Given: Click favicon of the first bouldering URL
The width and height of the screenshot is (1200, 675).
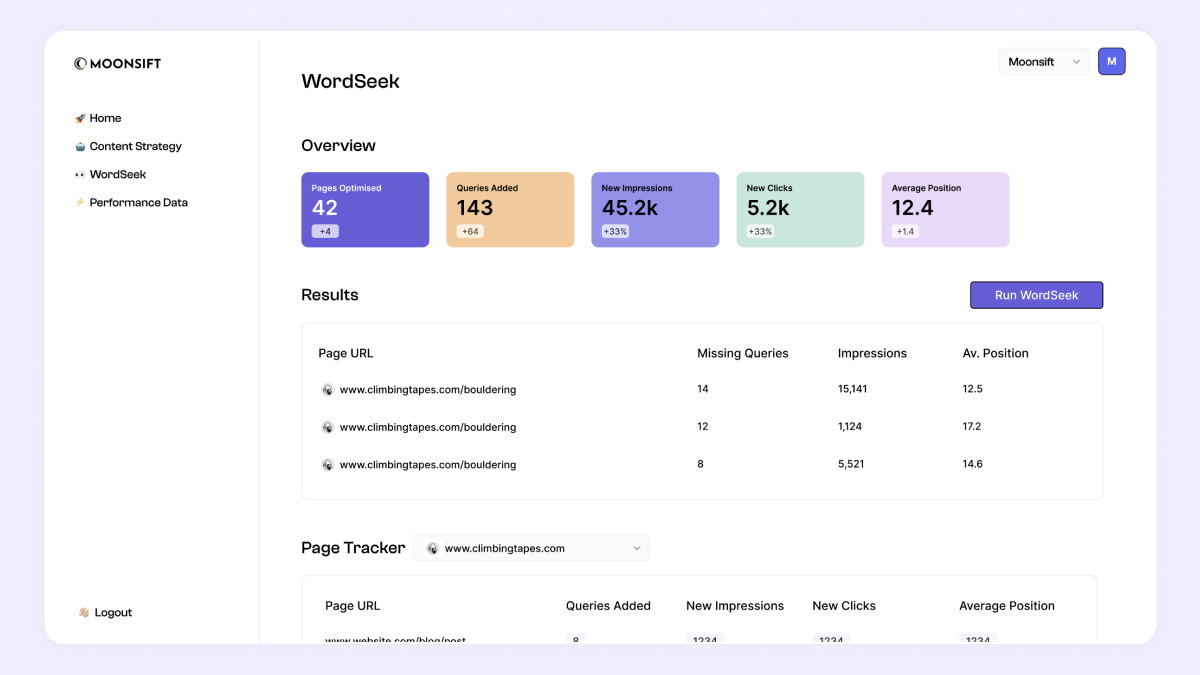Looking at the screenshot, I should tap(327, 390).
